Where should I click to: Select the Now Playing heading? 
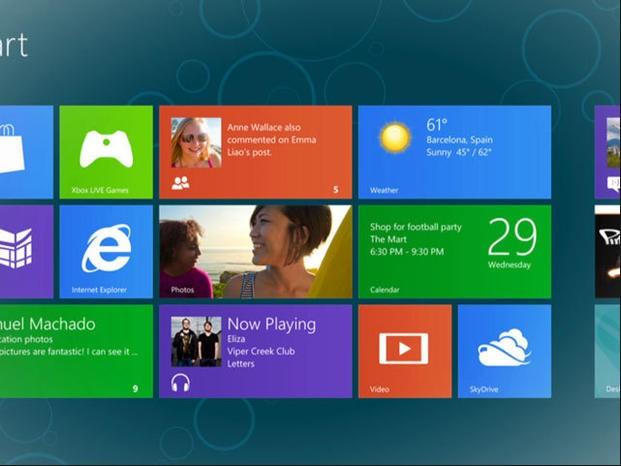272,324
